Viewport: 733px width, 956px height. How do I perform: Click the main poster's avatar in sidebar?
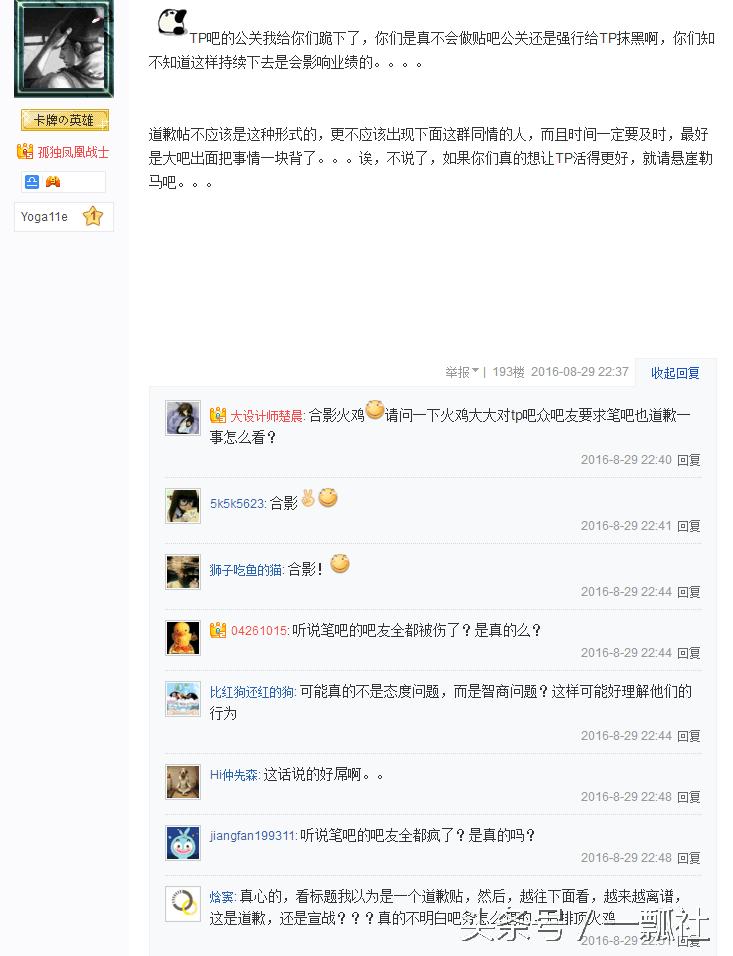(x=63, y=48)
